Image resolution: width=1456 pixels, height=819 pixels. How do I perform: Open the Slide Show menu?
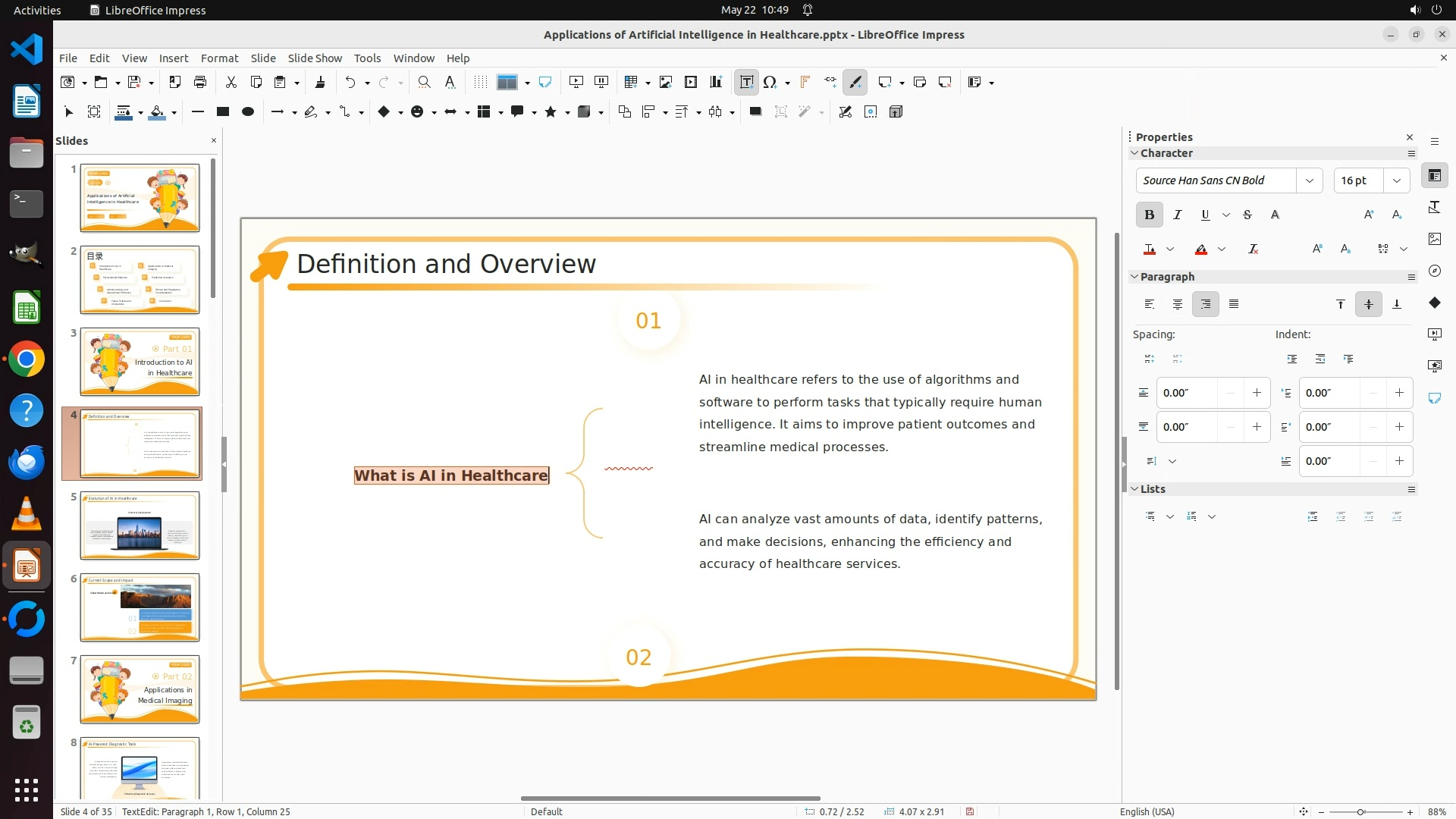tap(314, 58)
